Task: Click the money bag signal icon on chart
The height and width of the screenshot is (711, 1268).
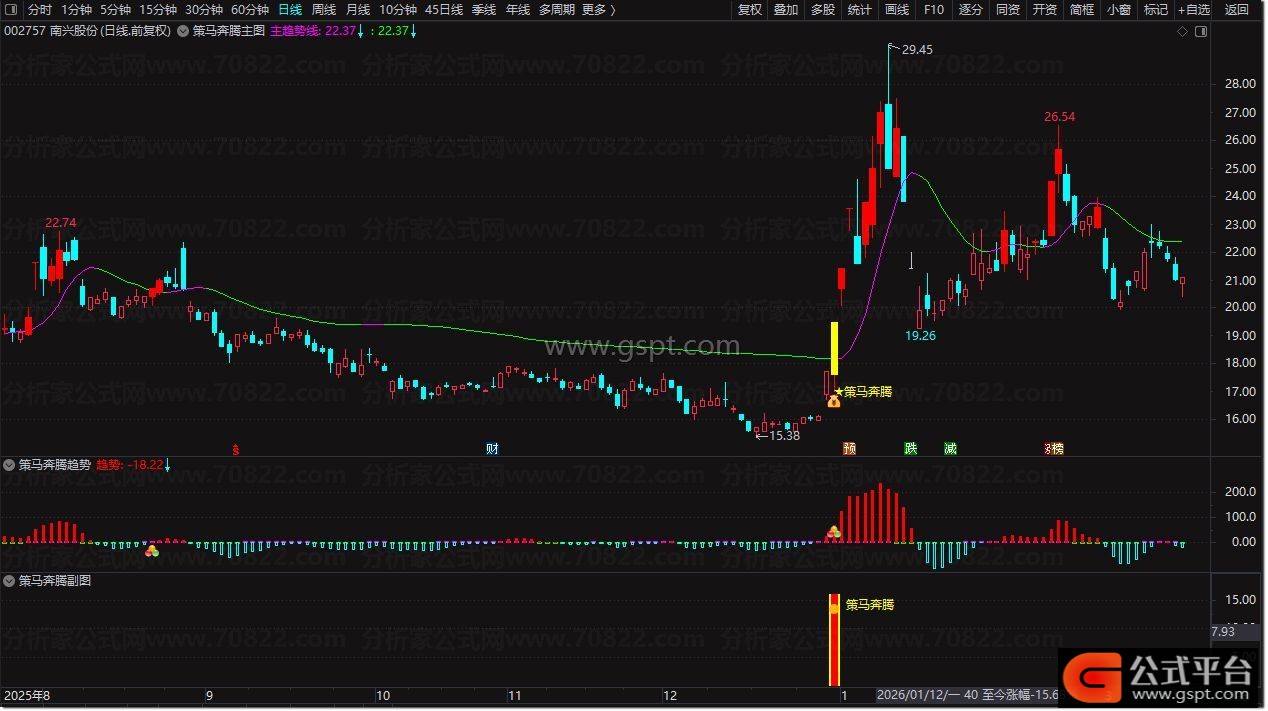Action: [x=833, y=401]
